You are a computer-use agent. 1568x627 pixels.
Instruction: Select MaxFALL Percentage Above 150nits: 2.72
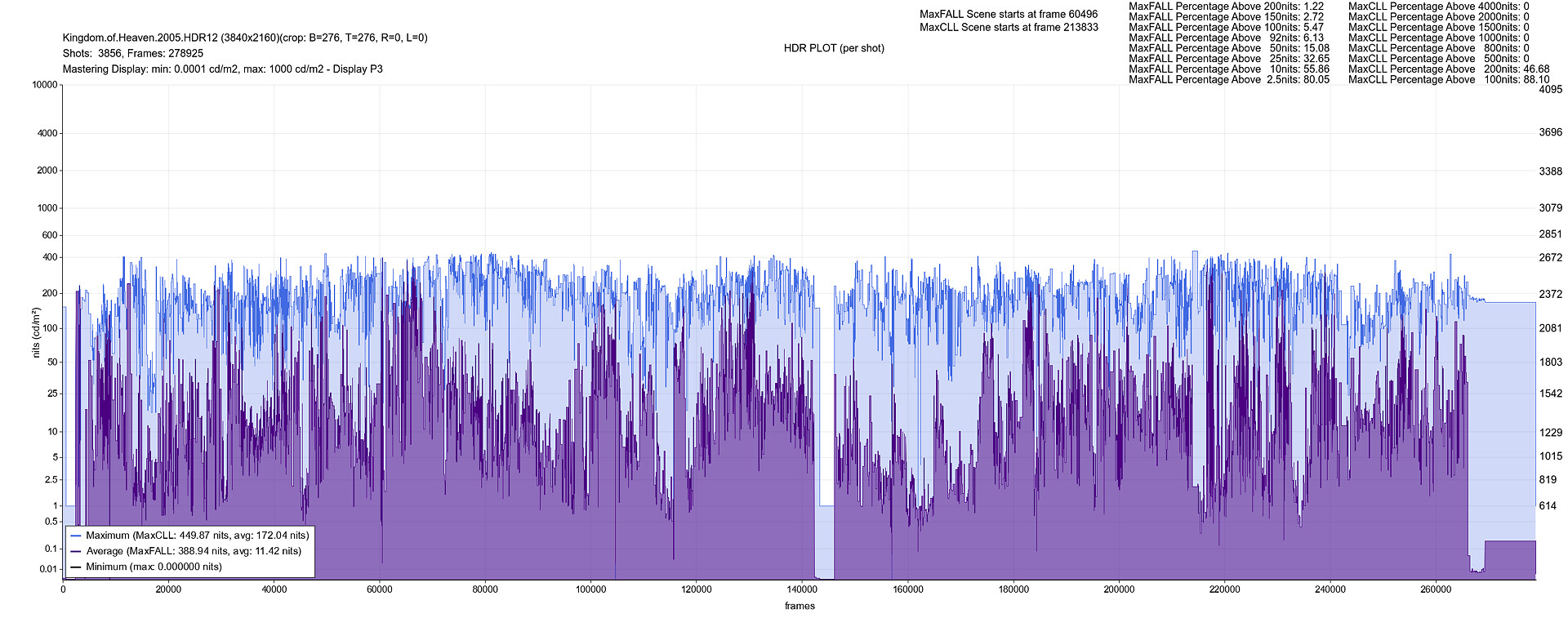1226,16
